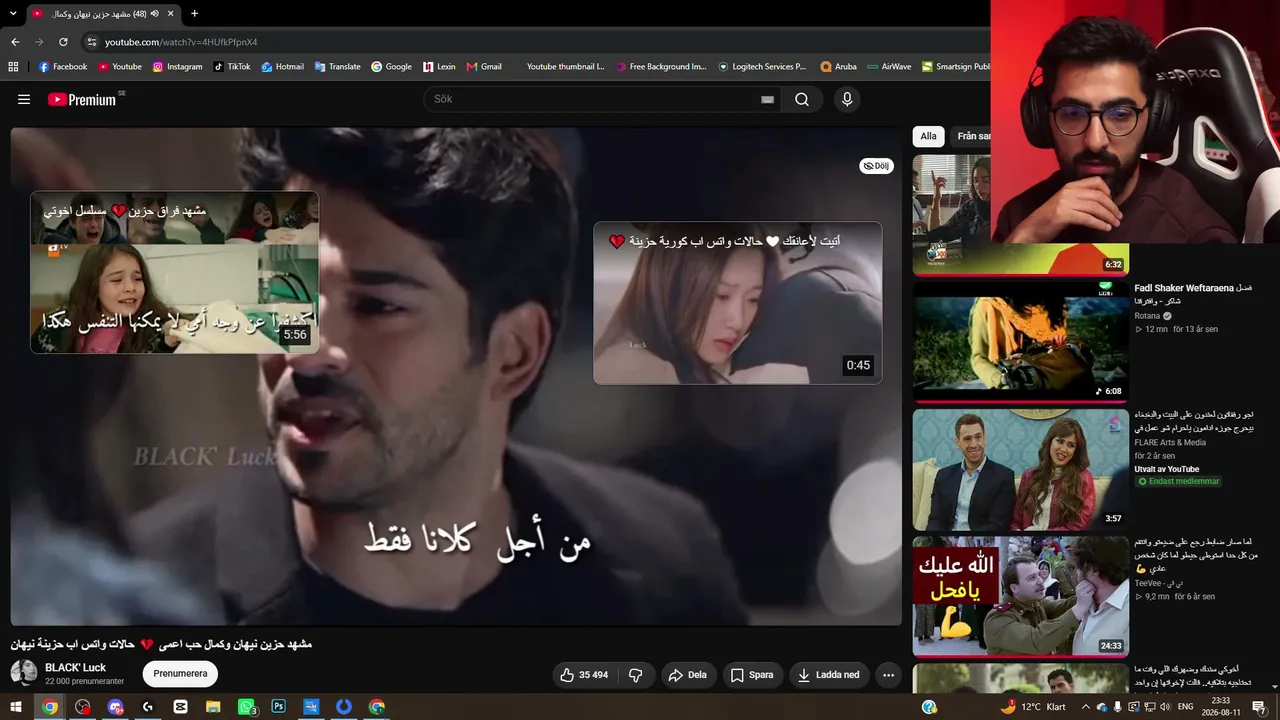Viewport: 1280px width, 720px height.
Task: Open BLACK' Luck channel avatar
Action: (24, 673)
